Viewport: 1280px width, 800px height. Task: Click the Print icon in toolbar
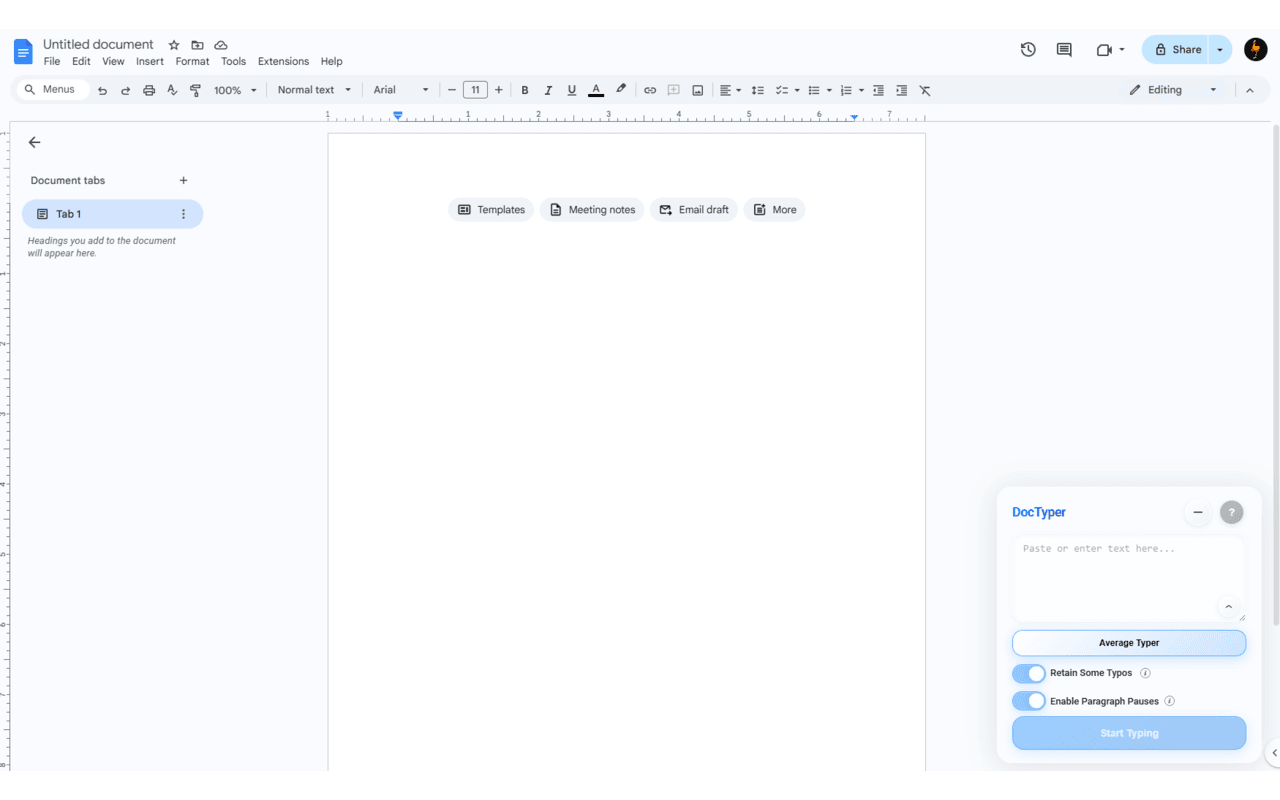[149, 90]
